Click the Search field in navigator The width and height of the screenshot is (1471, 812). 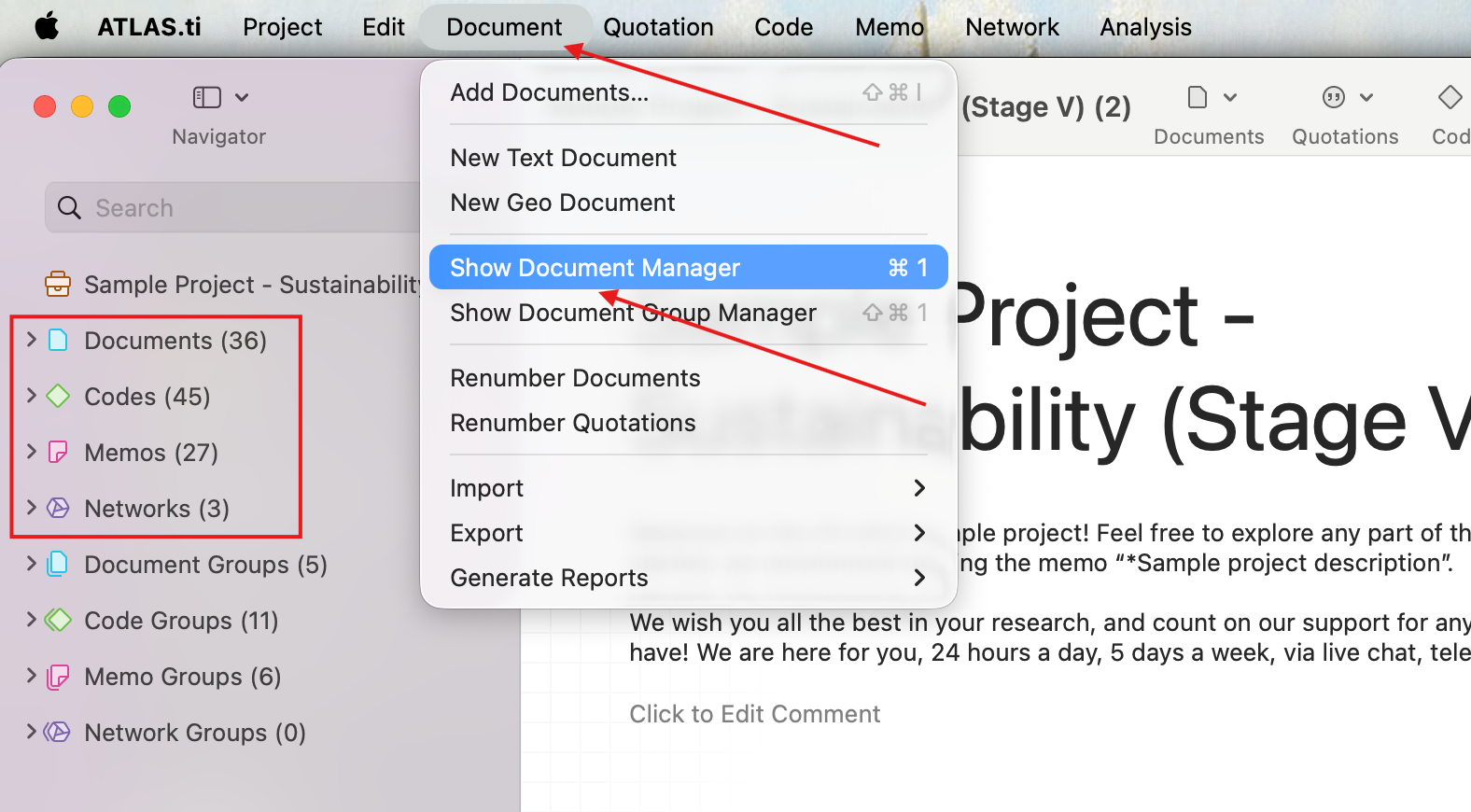[x=233, y=207]
